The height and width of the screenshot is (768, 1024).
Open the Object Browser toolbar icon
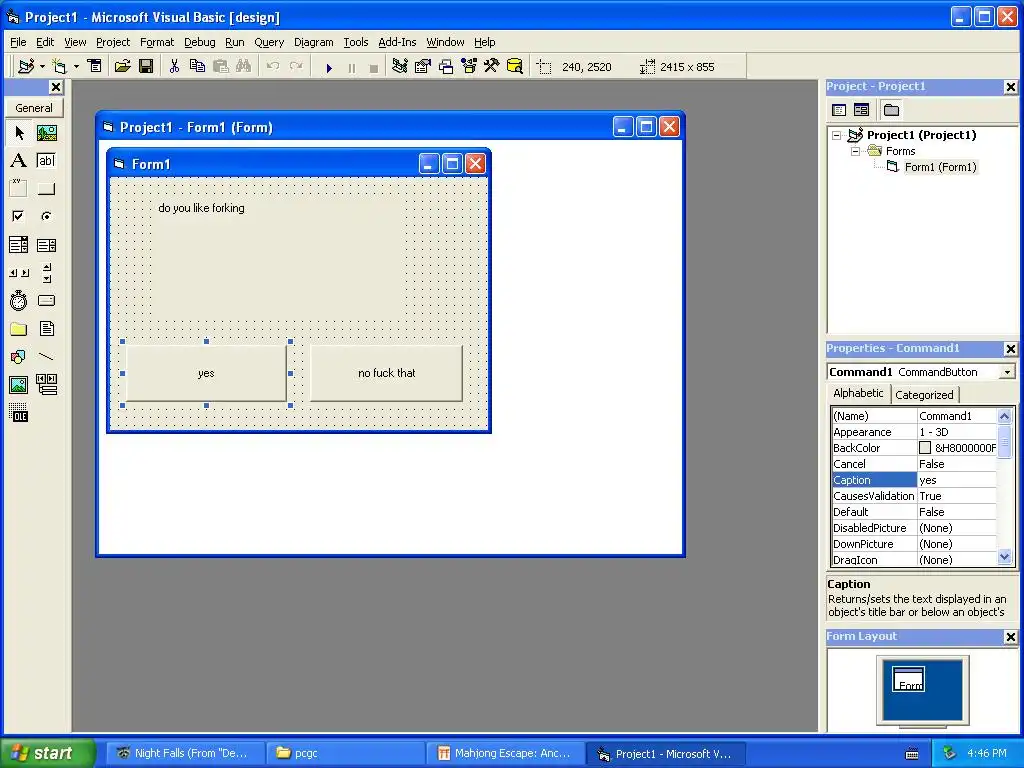[x=469, y=66]
